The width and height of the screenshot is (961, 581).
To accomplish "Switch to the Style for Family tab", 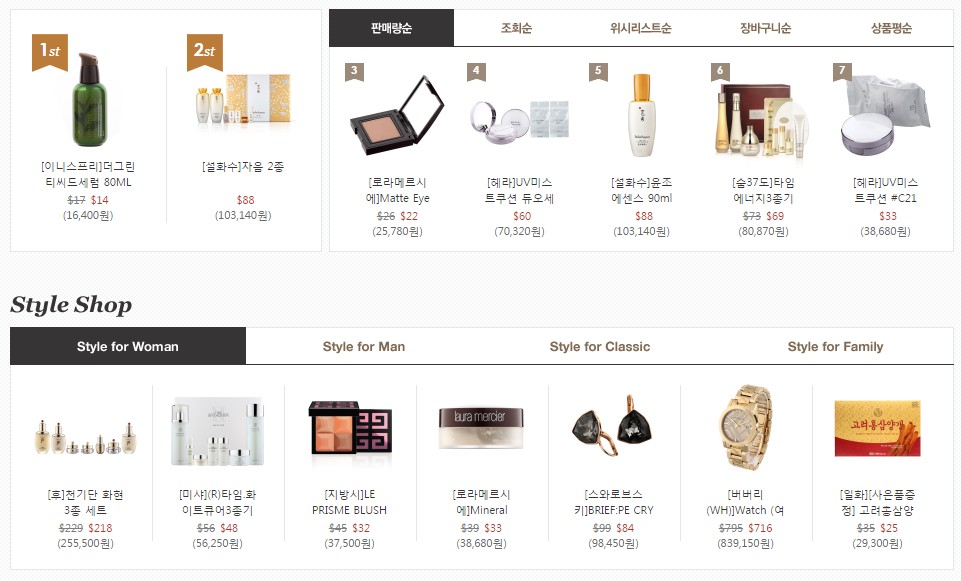I will click(x=835, y=346).
